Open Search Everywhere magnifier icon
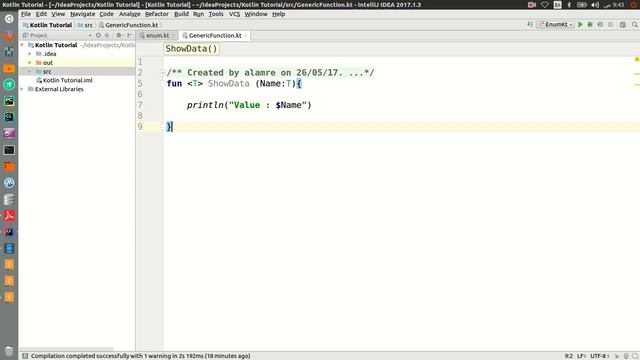The width and height of the screenshot is (640, 360). tap(635, 25)
